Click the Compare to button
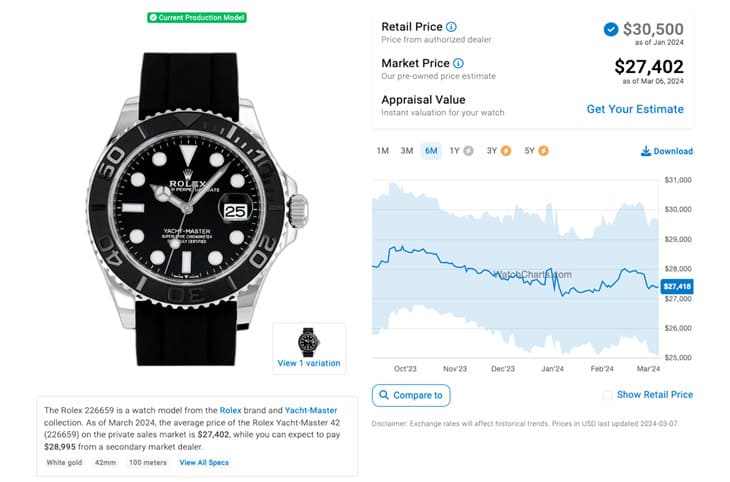 coord(411,395)
